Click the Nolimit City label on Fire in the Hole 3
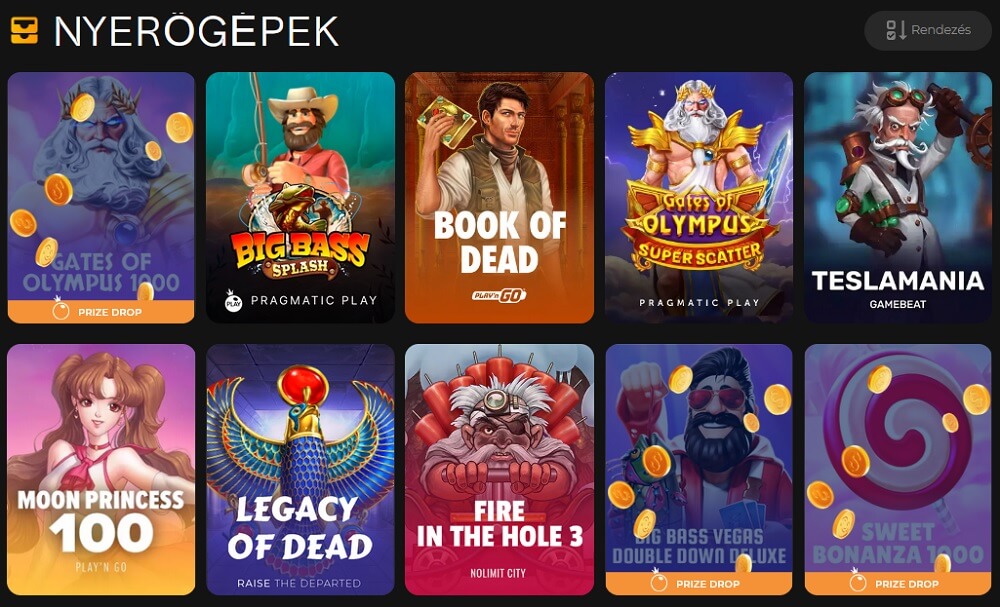Screen dimensions: 1000x607 (x=498, y=573)
